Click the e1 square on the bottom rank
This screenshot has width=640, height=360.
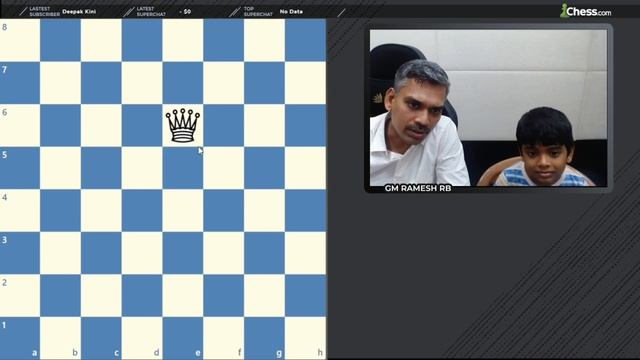click(x=182, y=338)
